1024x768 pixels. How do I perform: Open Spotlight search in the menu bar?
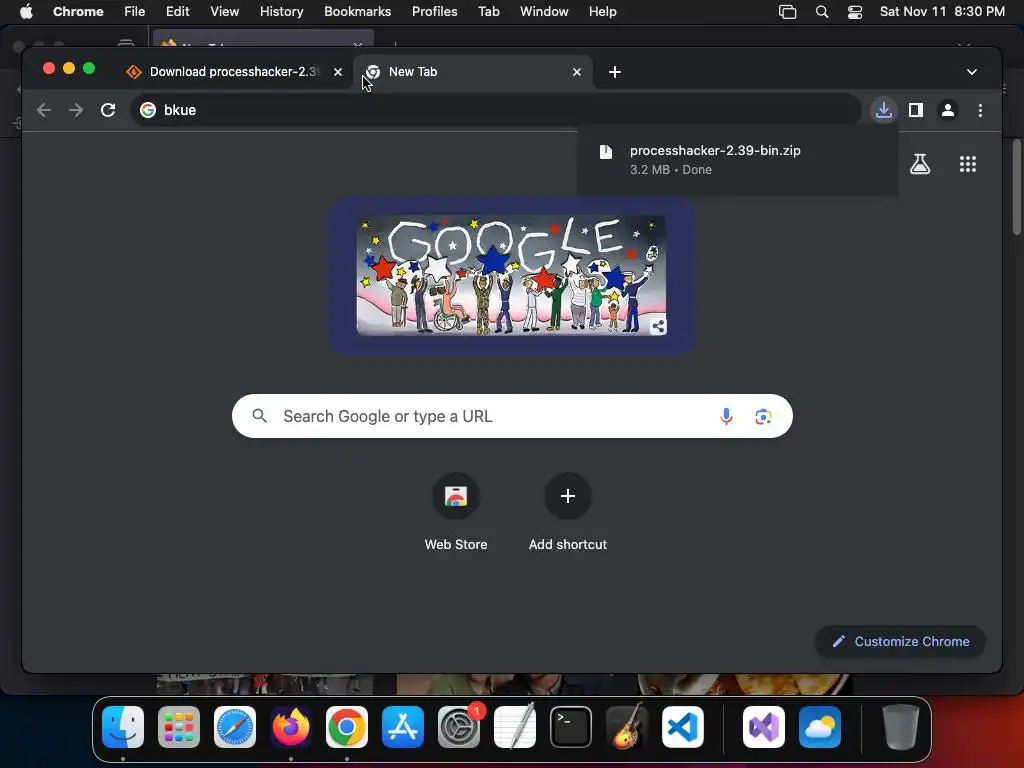[x=822, y=12]
